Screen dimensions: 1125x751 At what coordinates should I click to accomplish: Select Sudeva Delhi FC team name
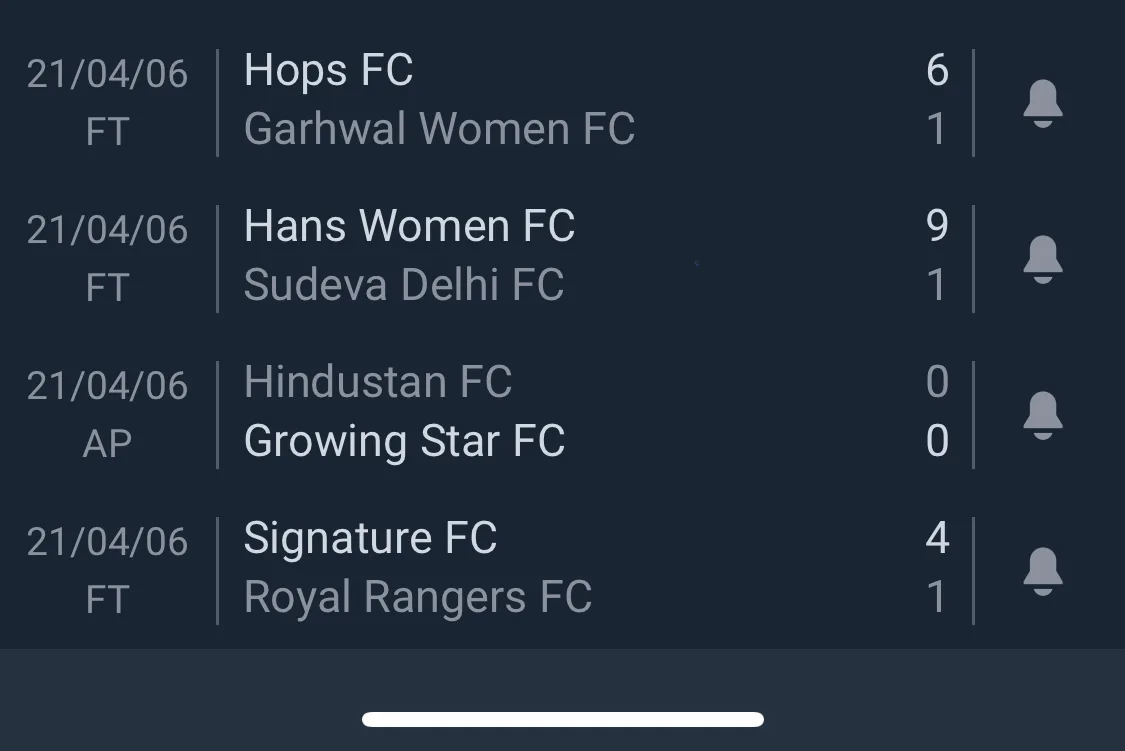point(404,285)
